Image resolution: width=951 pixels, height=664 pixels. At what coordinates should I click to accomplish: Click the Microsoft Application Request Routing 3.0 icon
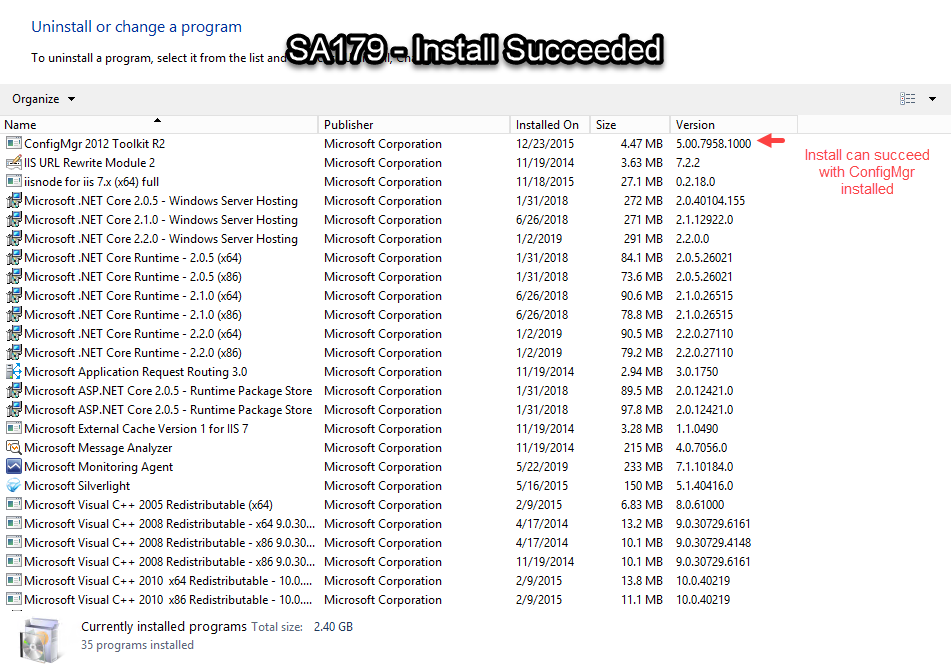[11, 371]
